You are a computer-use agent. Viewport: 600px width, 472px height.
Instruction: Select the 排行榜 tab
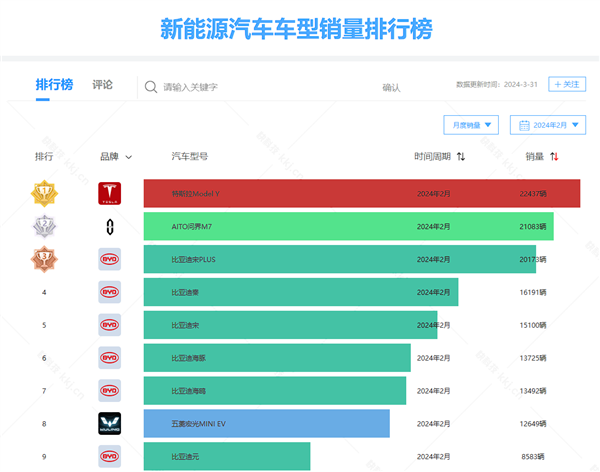click(x=54, y=85)
